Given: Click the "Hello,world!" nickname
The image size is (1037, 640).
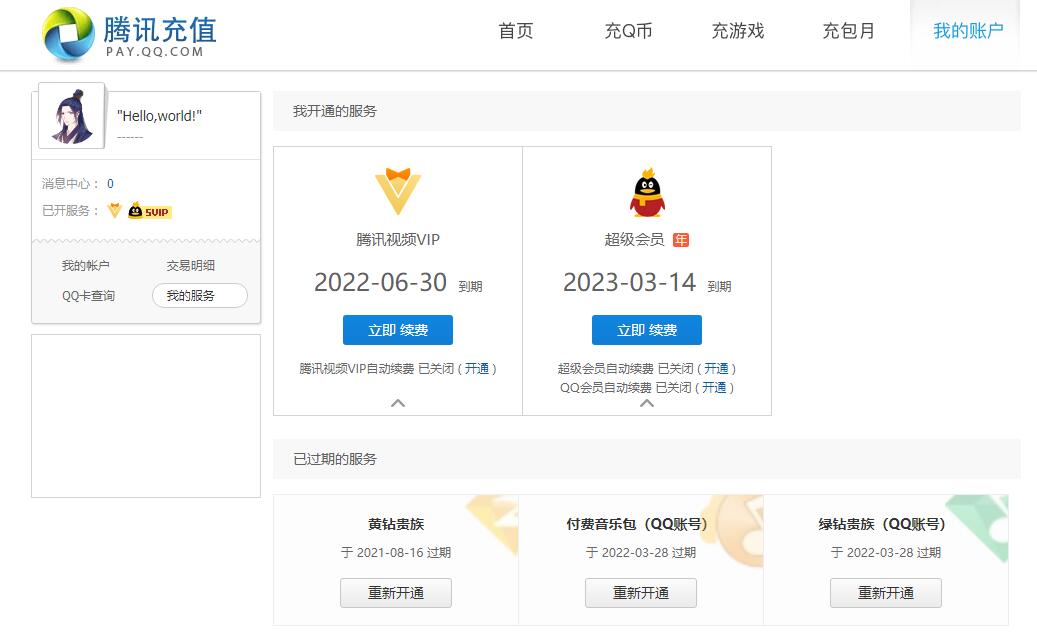Looking at the screenshot, I should pos(159,116).
